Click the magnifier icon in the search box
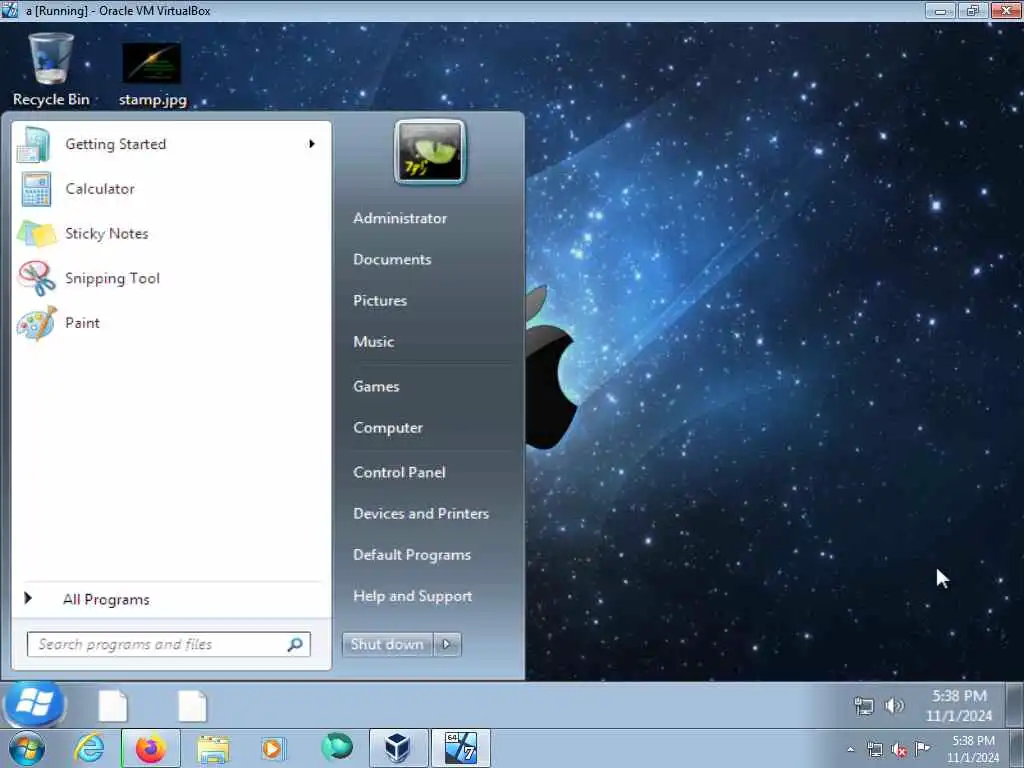1024x768 pixels. tap(295, 645)
